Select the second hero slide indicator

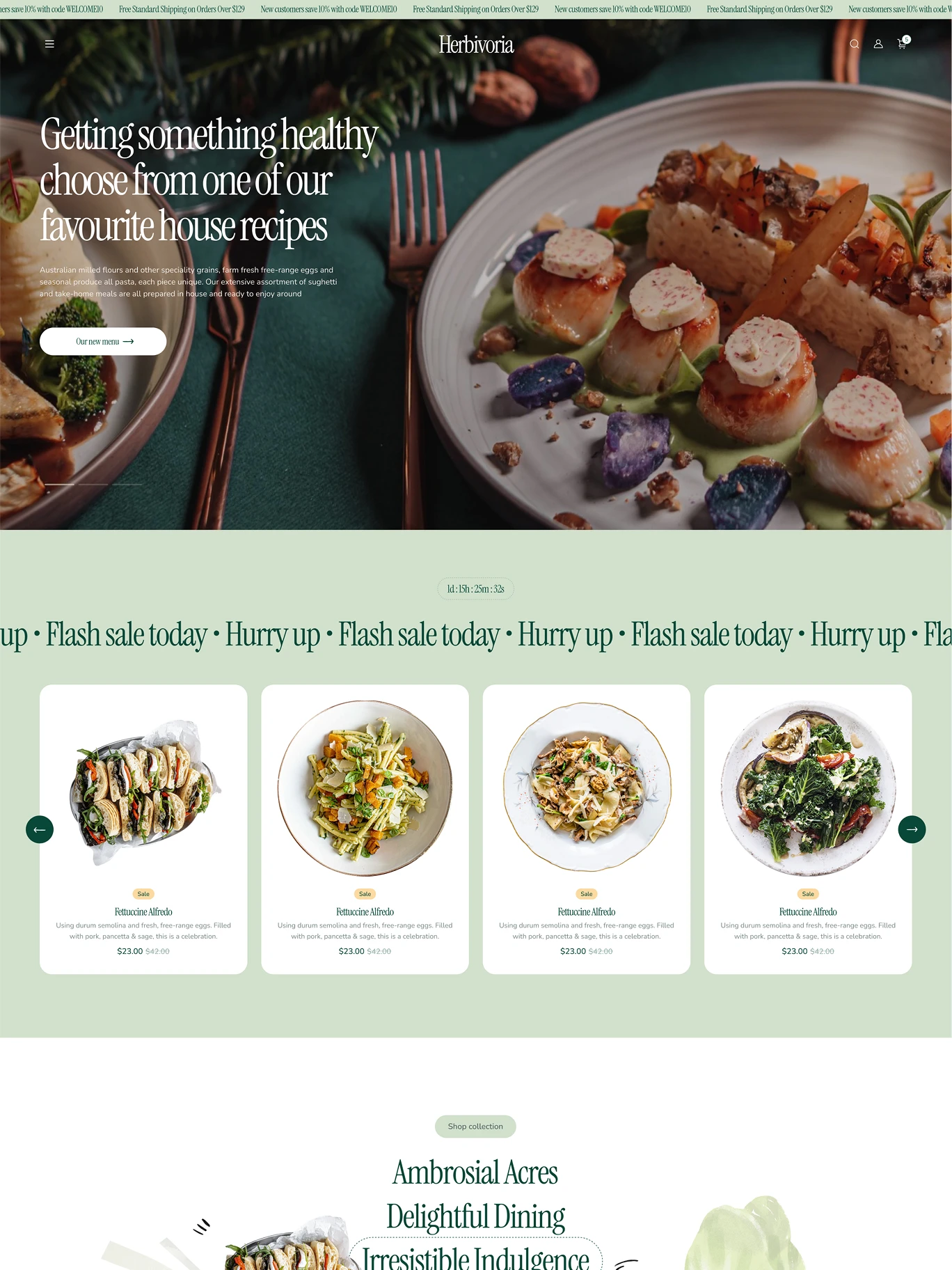click(x=93, y=484)
